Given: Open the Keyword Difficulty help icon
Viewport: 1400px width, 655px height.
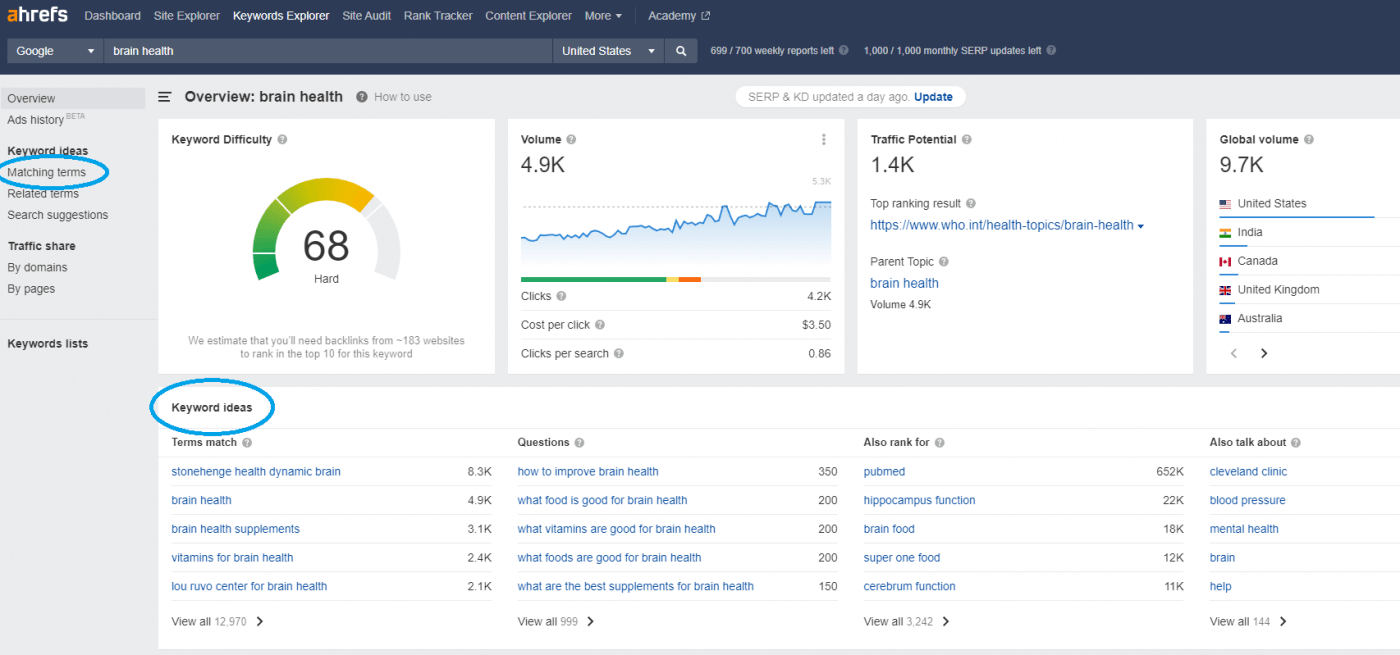Looking at the screenshot, I should (282, 140).
